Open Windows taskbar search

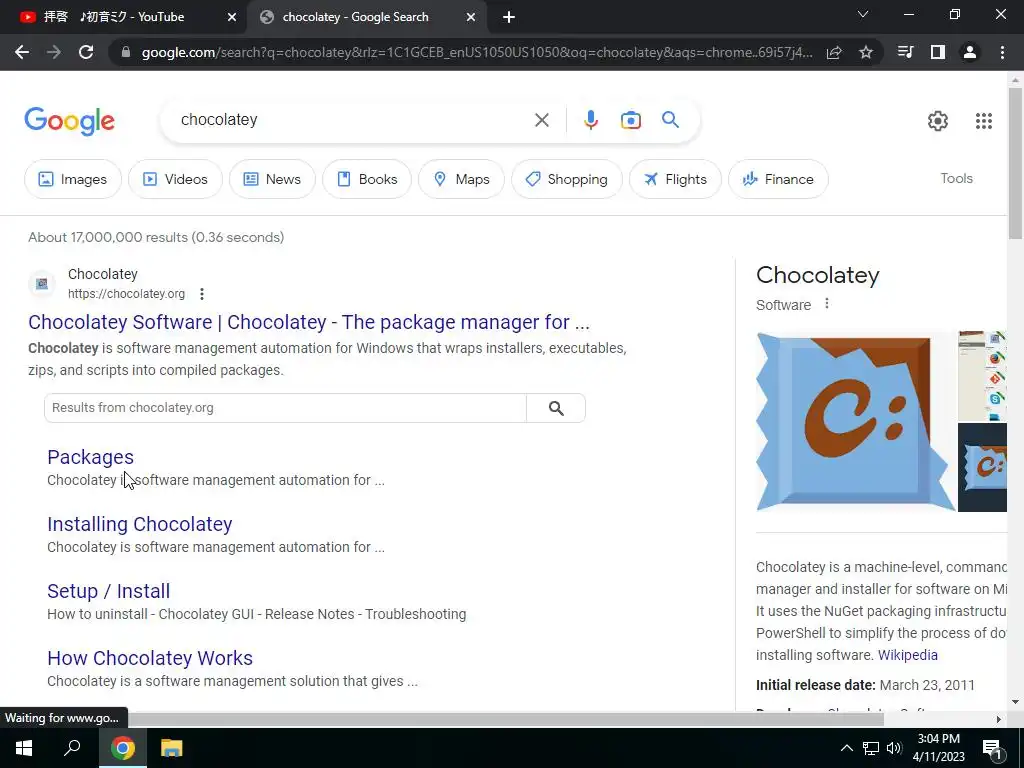tap(72, 748)
